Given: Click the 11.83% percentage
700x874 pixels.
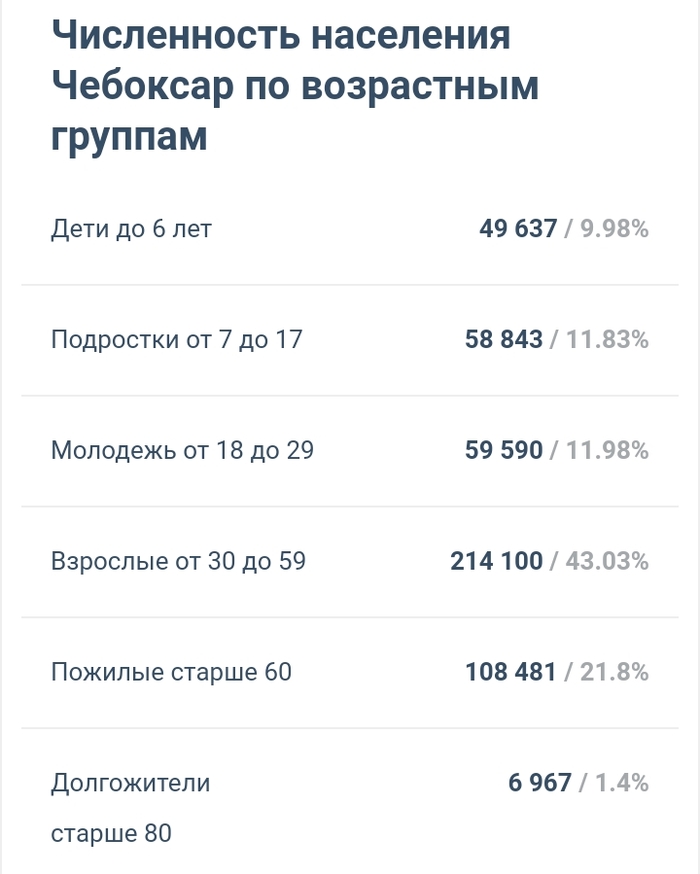Looking at the screenshot, I should click(607, 340).
